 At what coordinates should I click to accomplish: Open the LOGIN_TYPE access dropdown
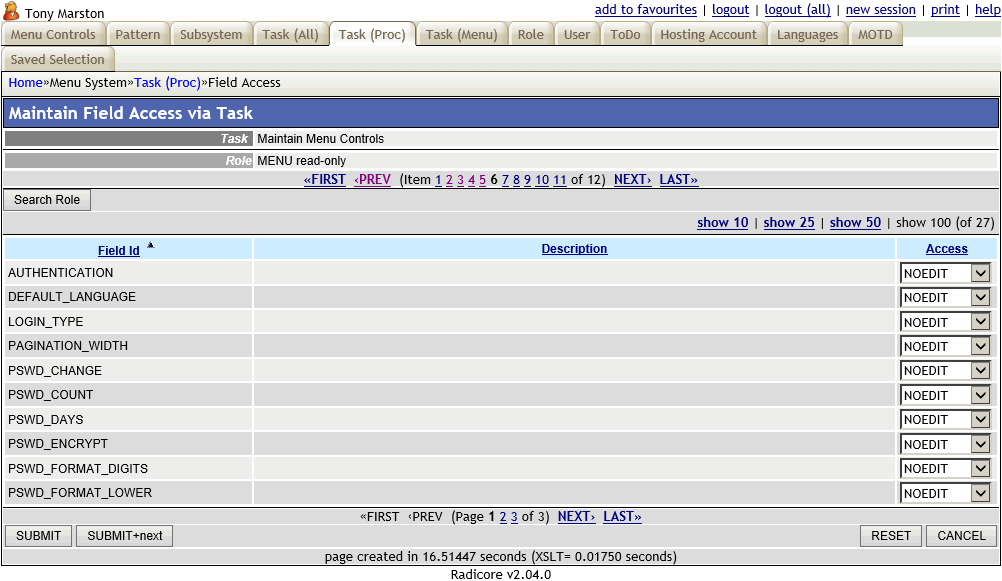point(945,321)
